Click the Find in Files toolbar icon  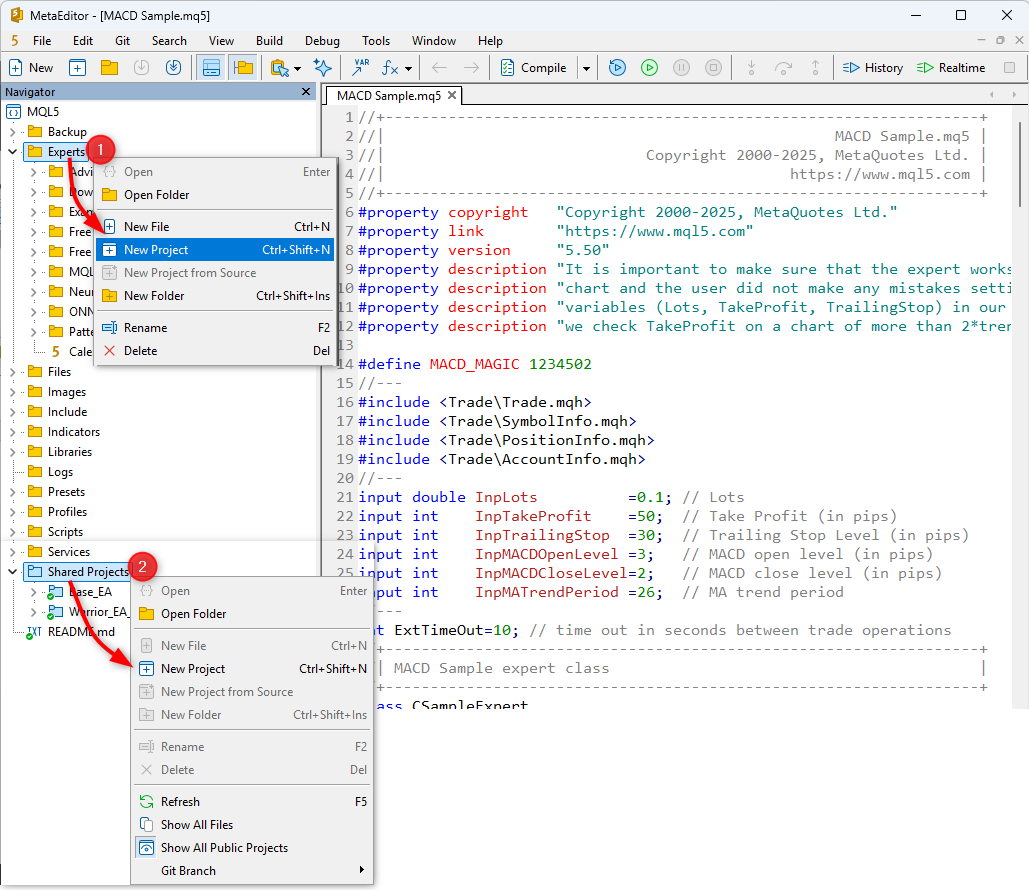click(x=280, y=68)
